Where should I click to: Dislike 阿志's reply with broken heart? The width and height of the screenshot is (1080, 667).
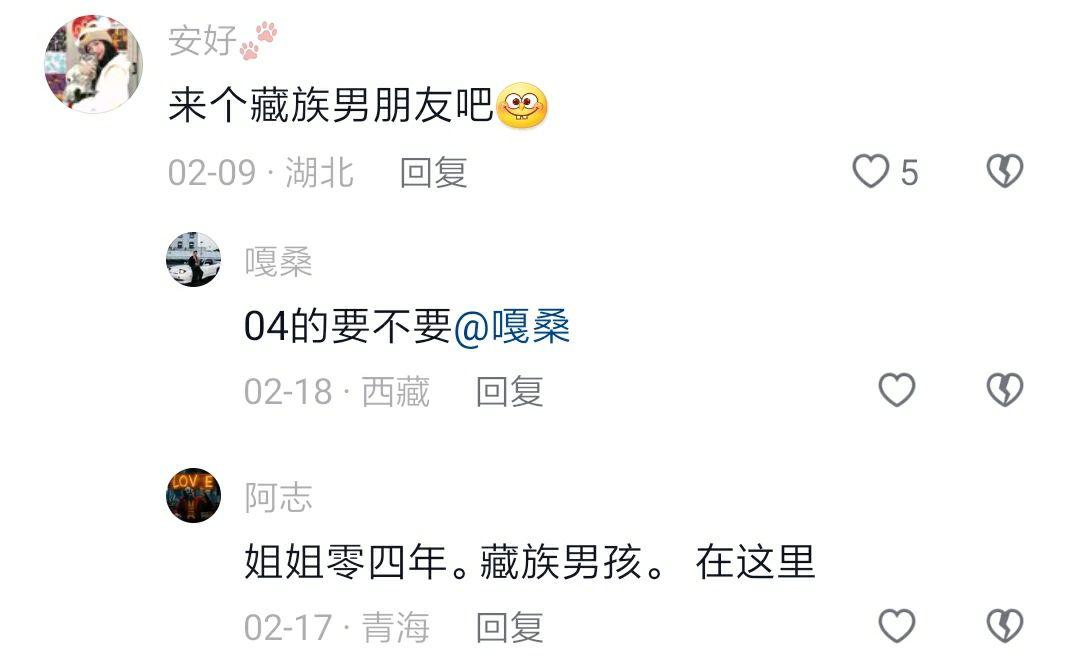1005,626
